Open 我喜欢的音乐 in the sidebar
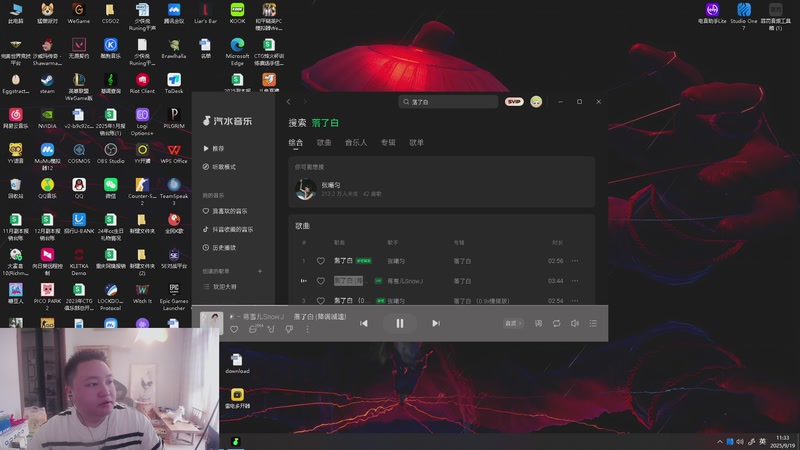This screenshot has width=800, height=450. pos(224,211)
